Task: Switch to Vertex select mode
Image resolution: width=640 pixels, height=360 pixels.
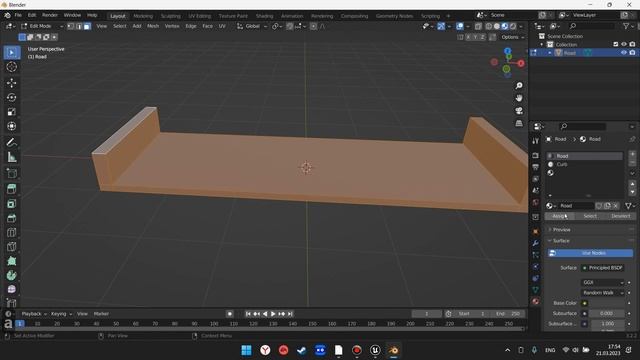Action: tap(71, 26)
